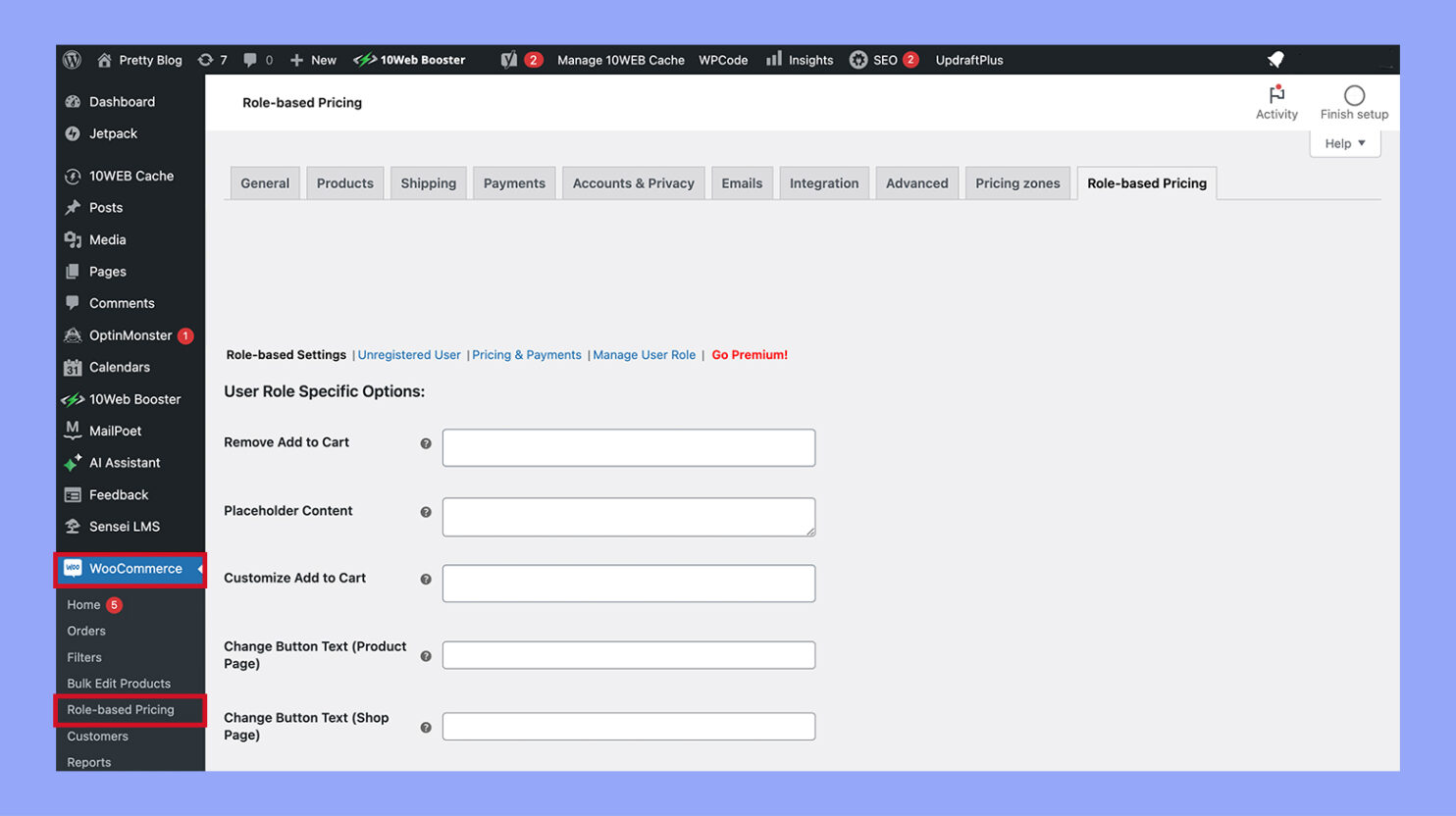Click the Go Premium! link
This screenshot has width=1456, height=816.
click(750, 354)
